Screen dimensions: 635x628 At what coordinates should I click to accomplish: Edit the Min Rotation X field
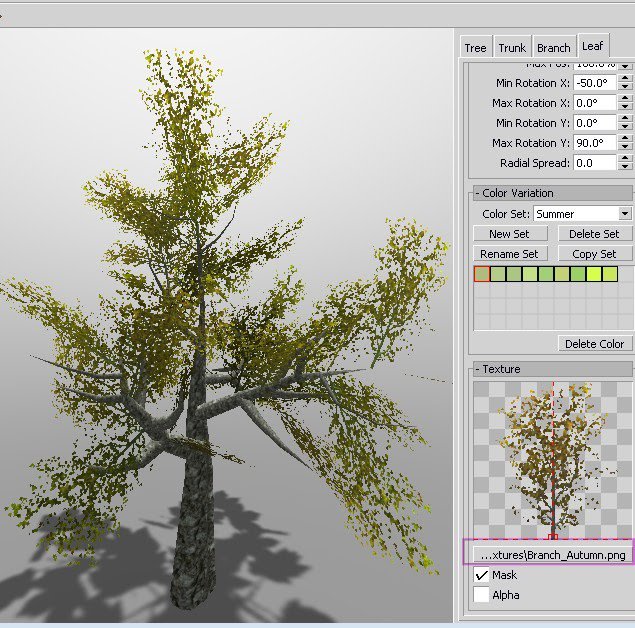(x=595, y=83)
